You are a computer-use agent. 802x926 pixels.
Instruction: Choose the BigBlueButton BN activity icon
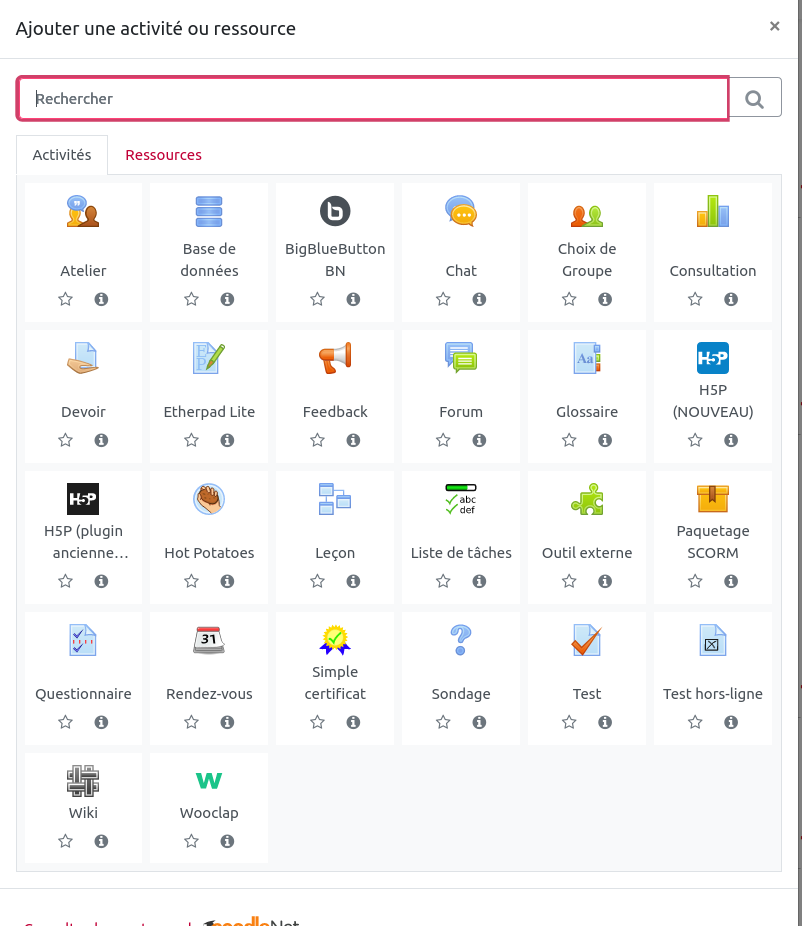pos(335,212)
